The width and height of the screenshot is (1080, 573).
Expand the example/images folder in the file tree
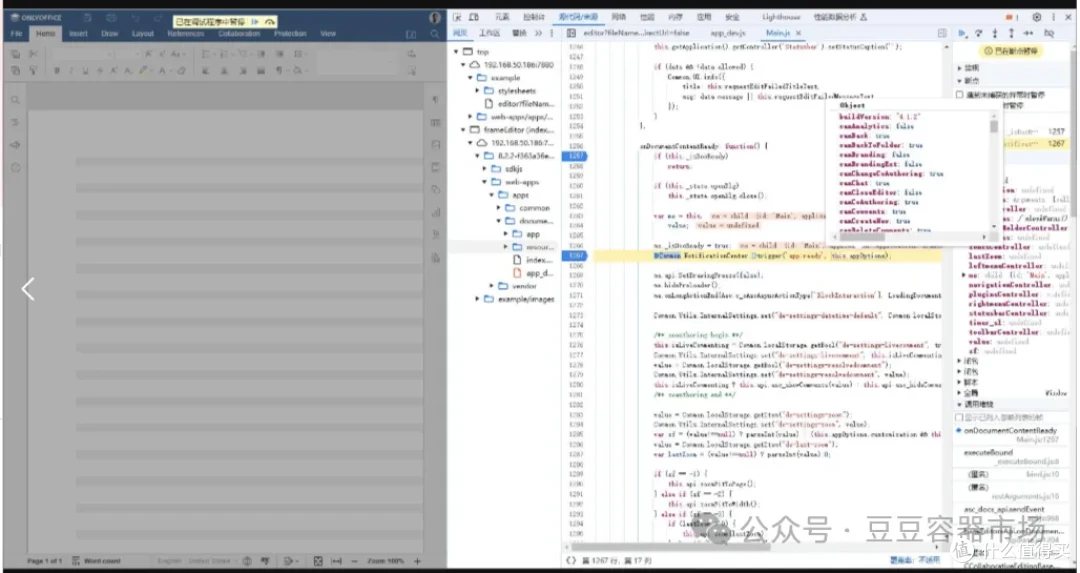click(x=477, y=299)
